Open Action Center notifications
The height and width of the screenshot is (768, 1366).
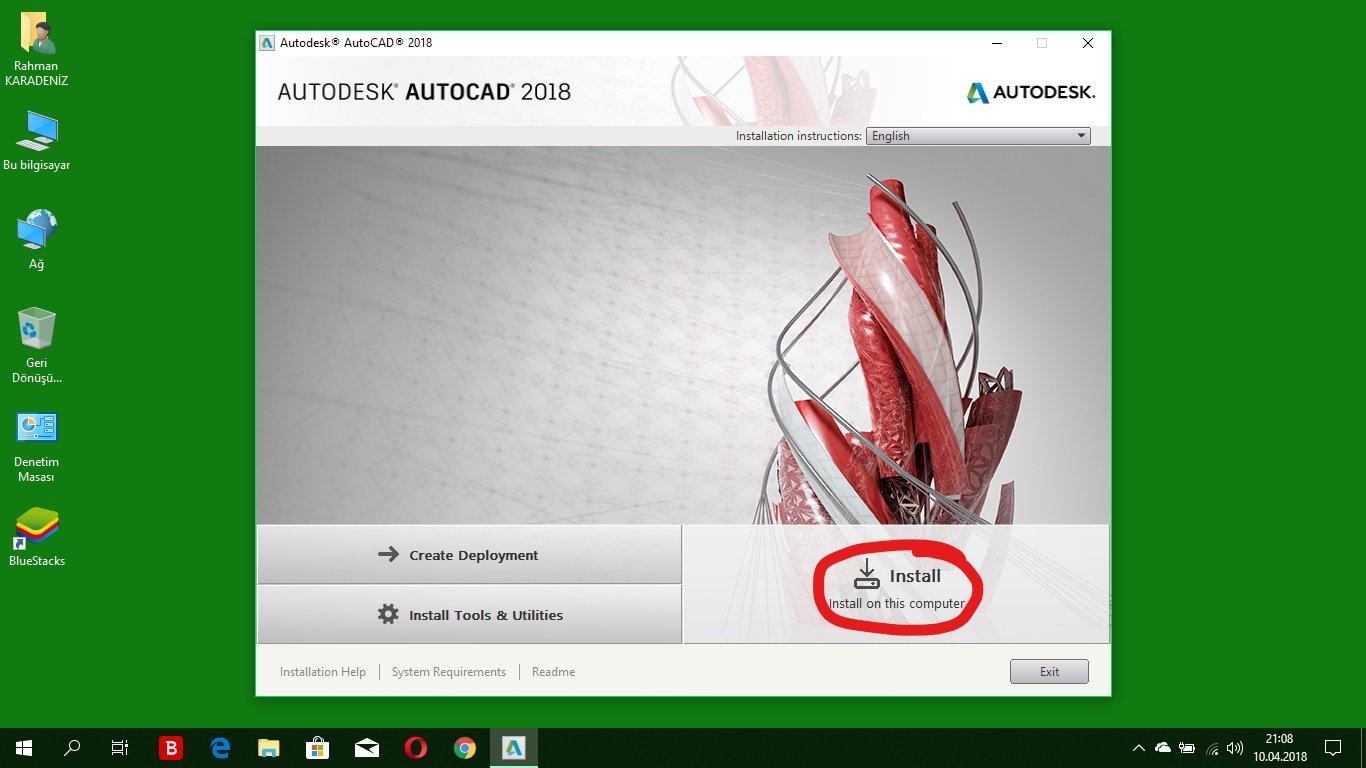1333,748
